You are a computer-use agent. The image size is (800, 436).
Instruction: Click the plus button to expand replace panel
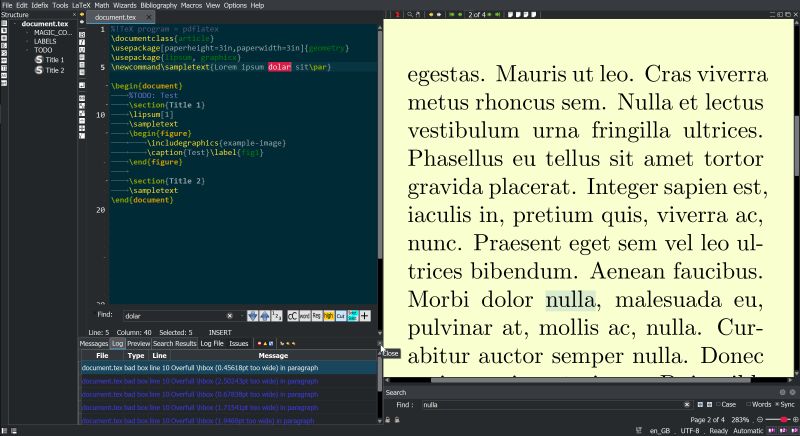coord(365,316)
